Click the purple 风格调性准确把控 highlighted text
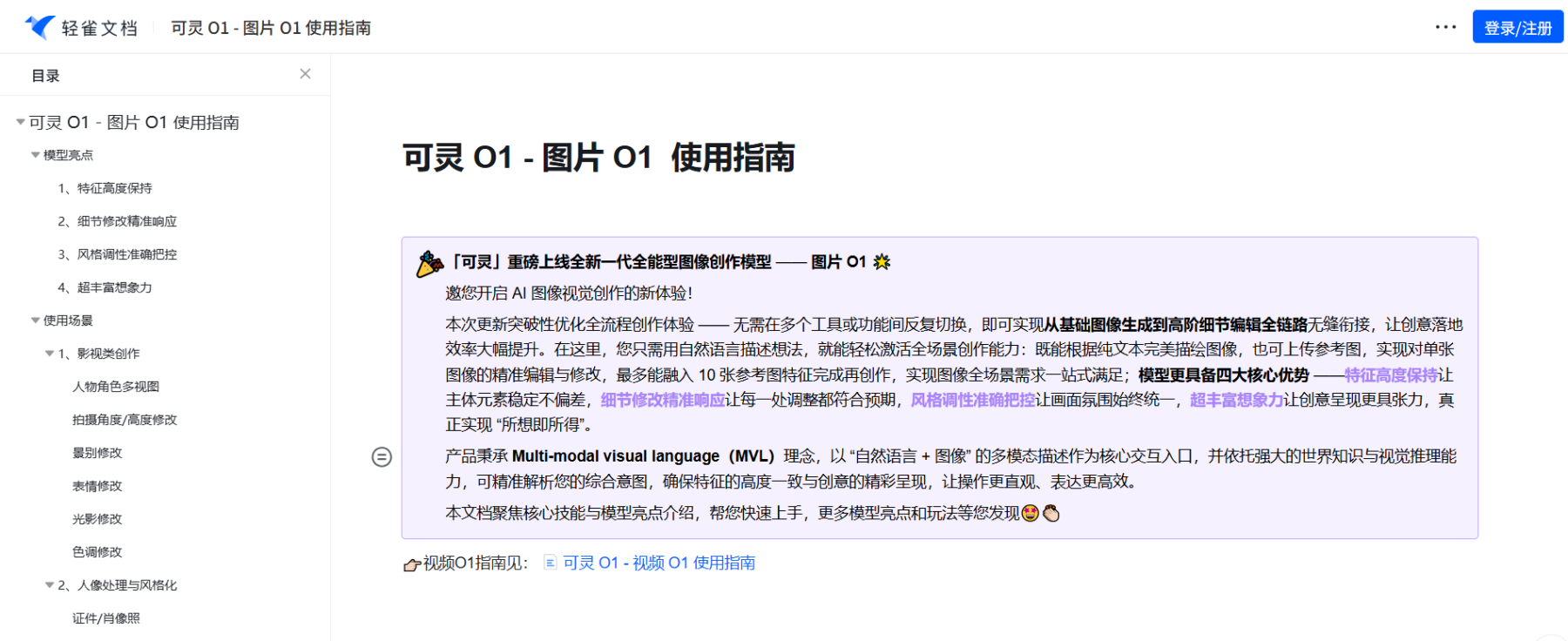Screen dimensions: 1568x641 tap(973, 400)
